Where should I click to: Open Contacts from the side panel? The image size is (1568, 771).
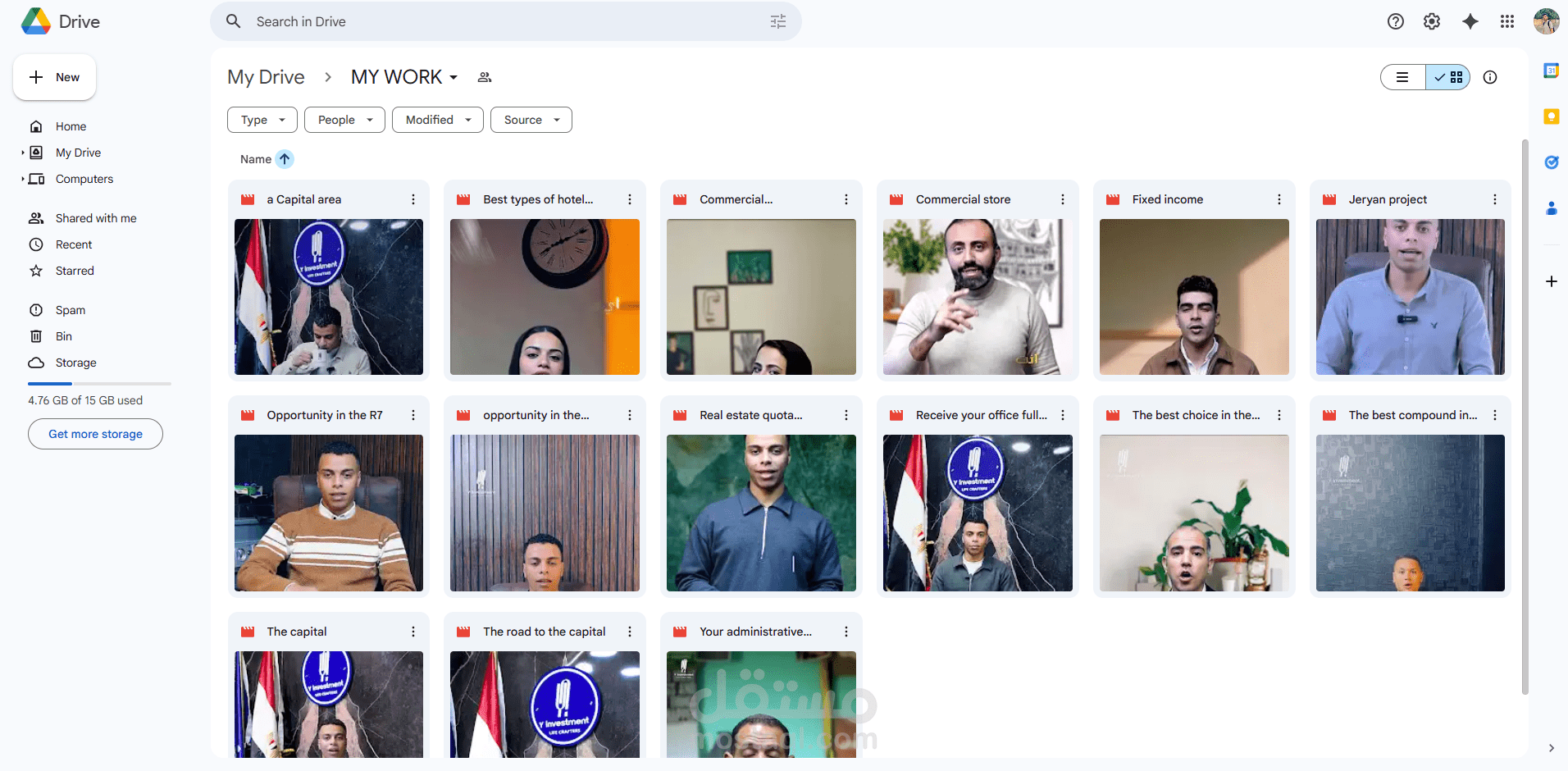click(x=1552, y=208)
